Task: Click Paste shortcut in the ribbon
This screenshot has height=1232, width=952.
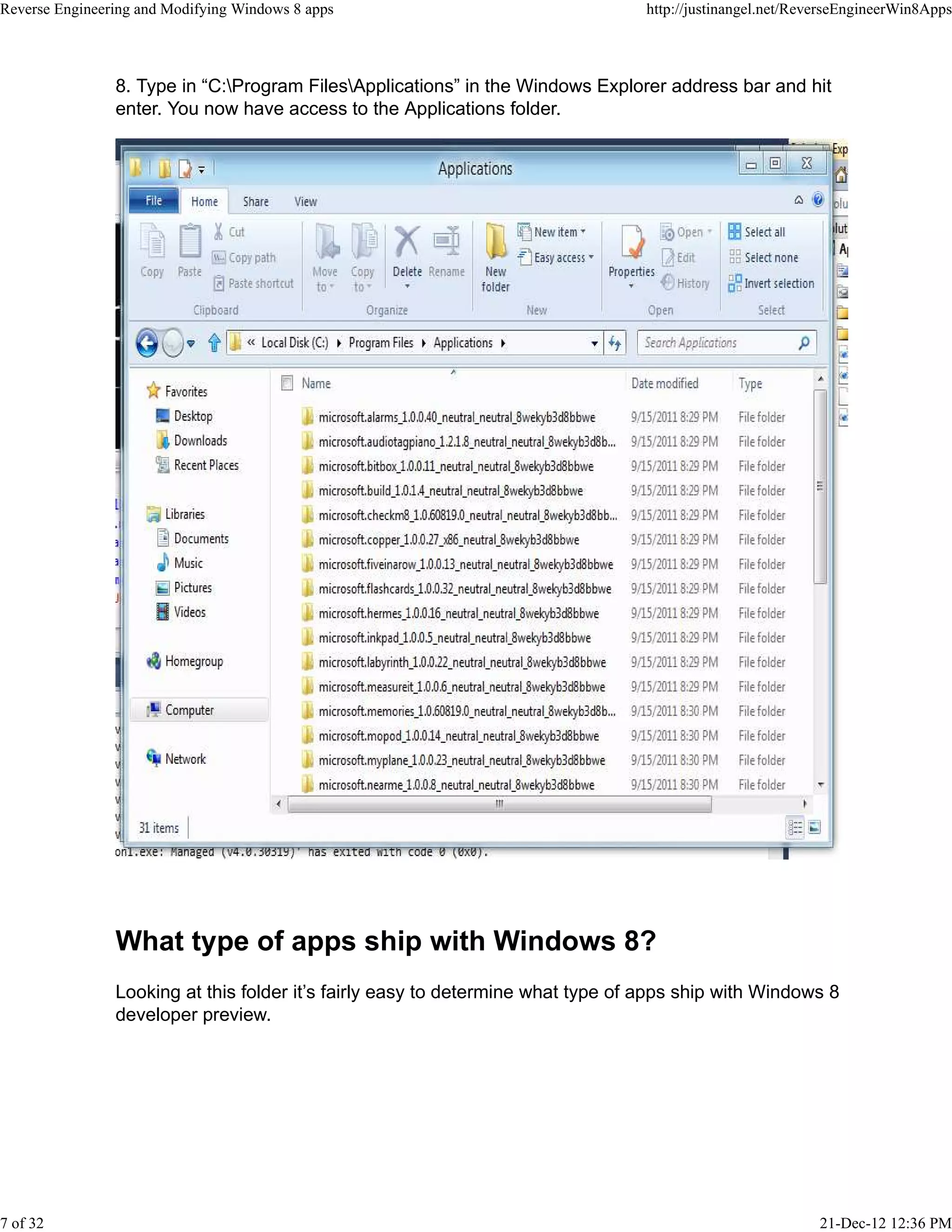Action: (253, 283)
